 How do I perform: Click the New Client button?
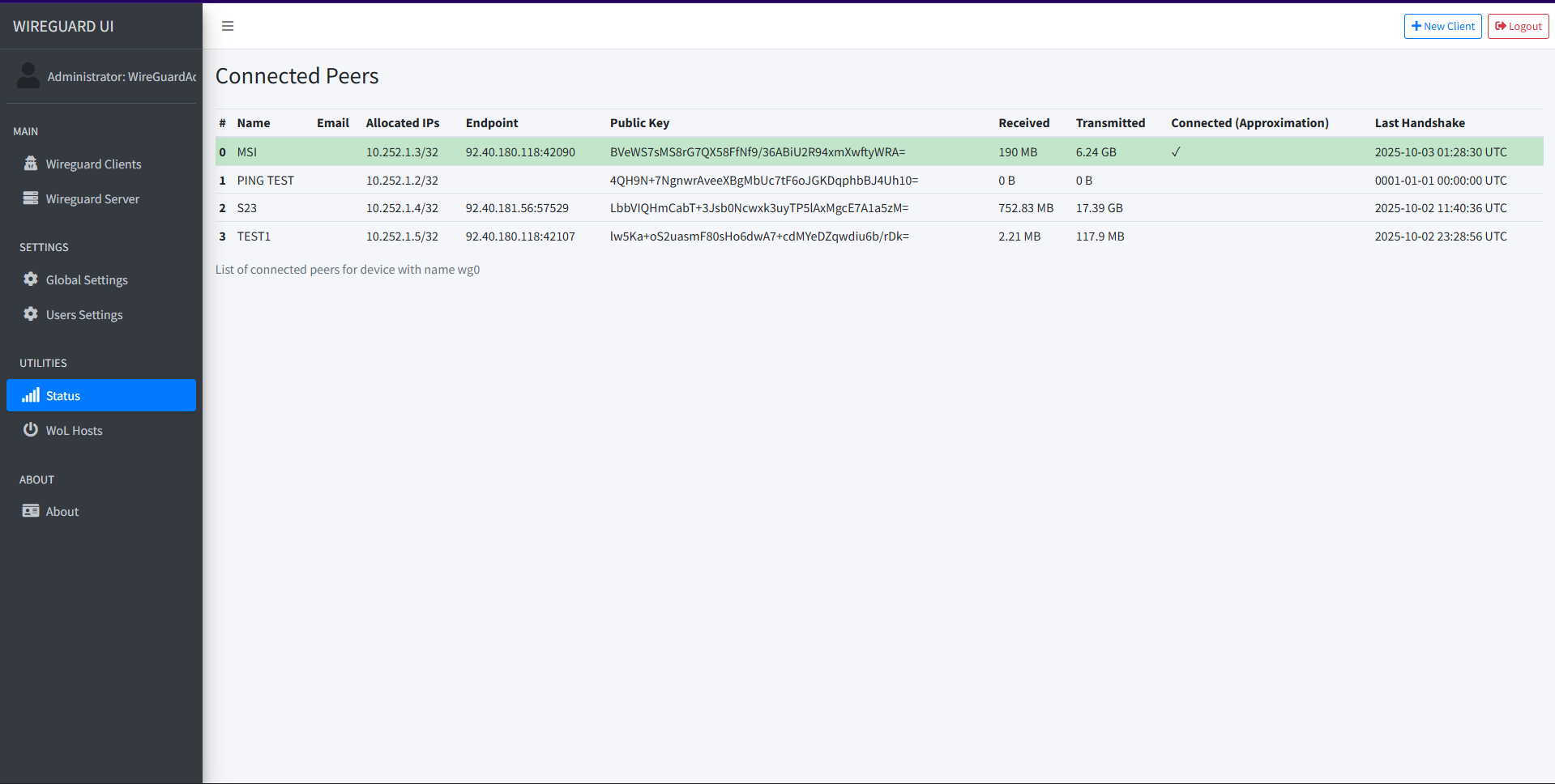pos(1442,25)
